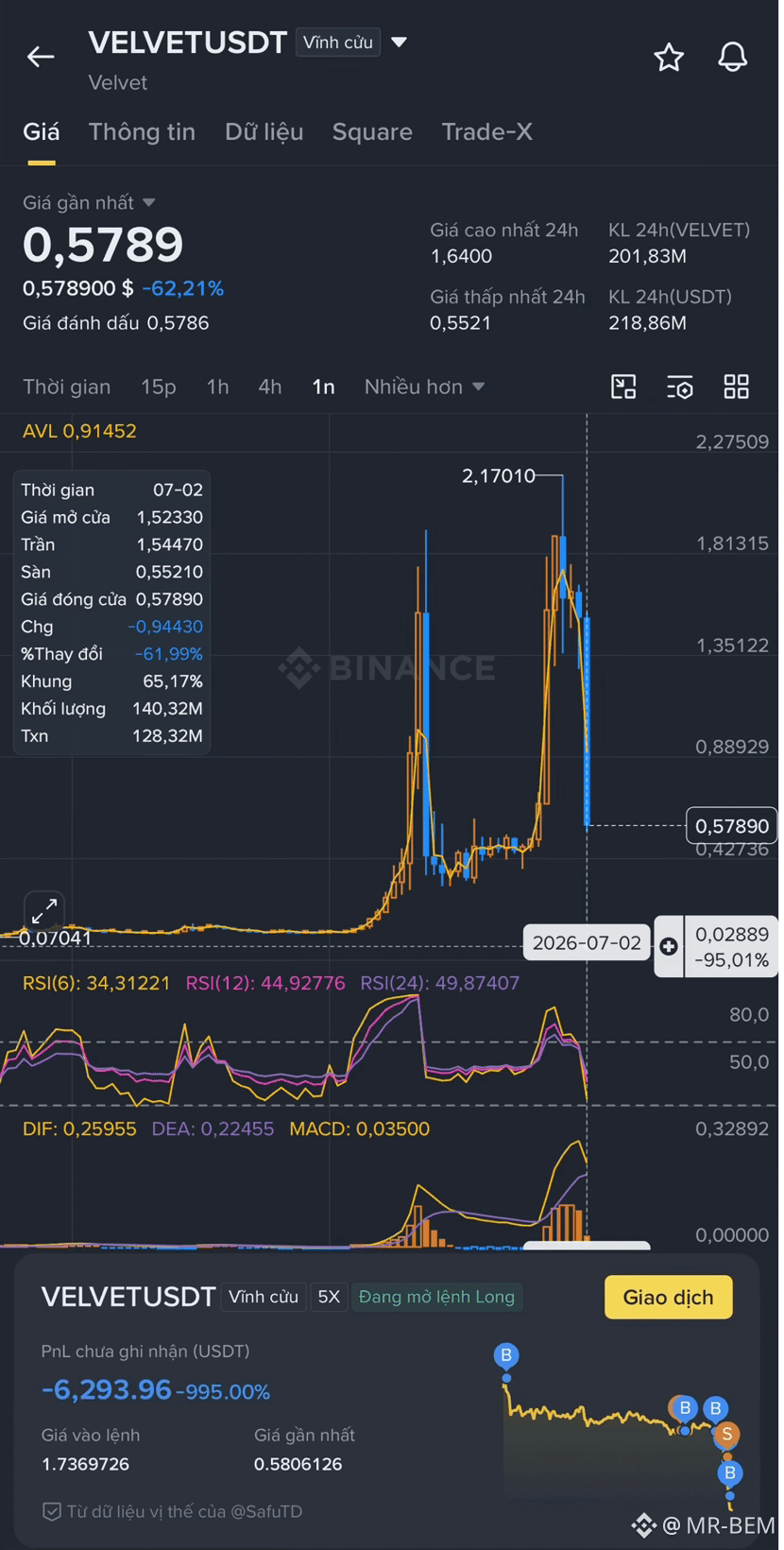Tap the Giao dịch trade button
Screen dimensions: 784x1550
tap(668, 1297)
